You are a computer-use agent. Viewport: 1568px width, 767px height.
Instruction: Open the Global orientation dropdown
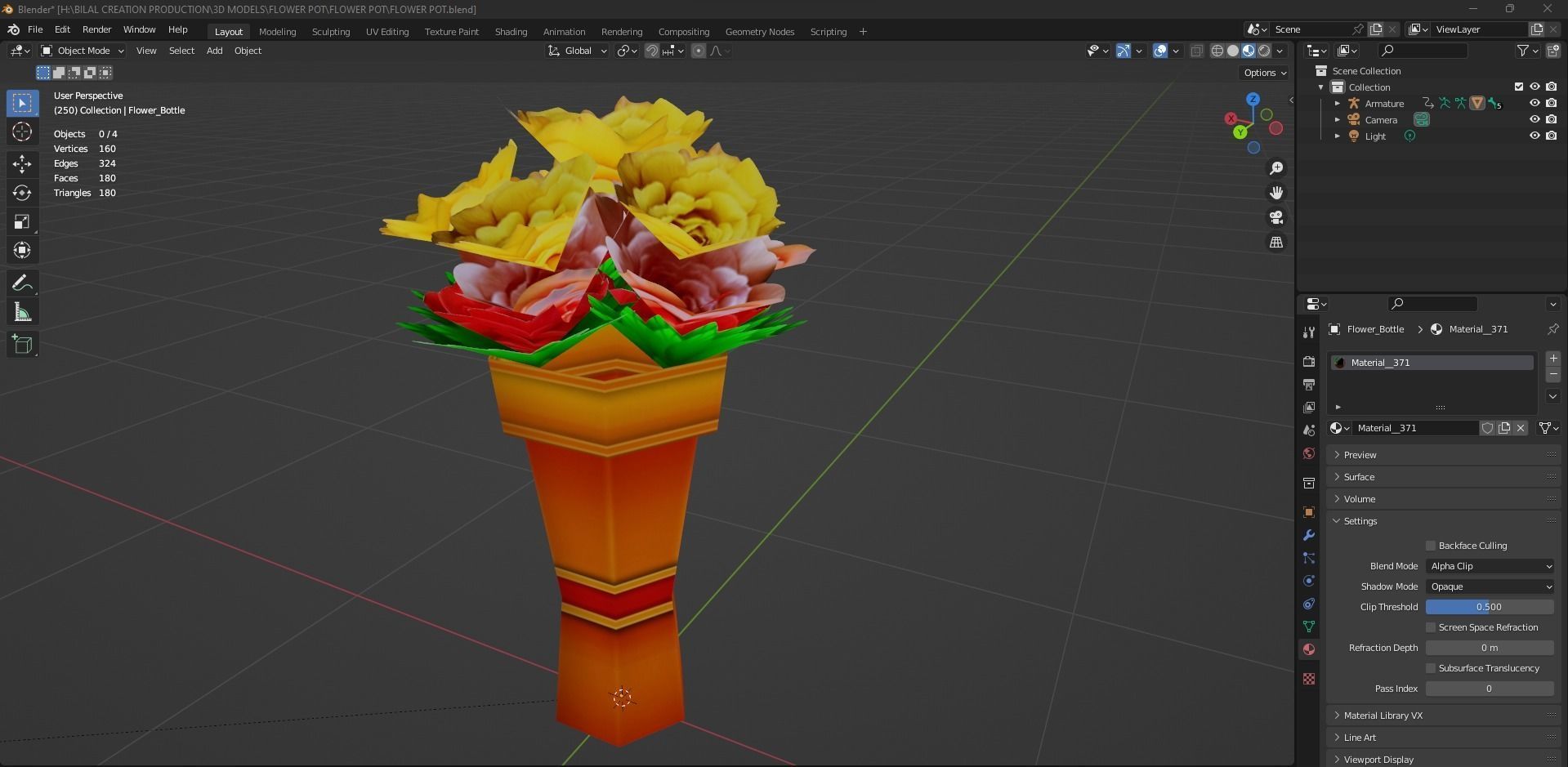coord(578,51)
